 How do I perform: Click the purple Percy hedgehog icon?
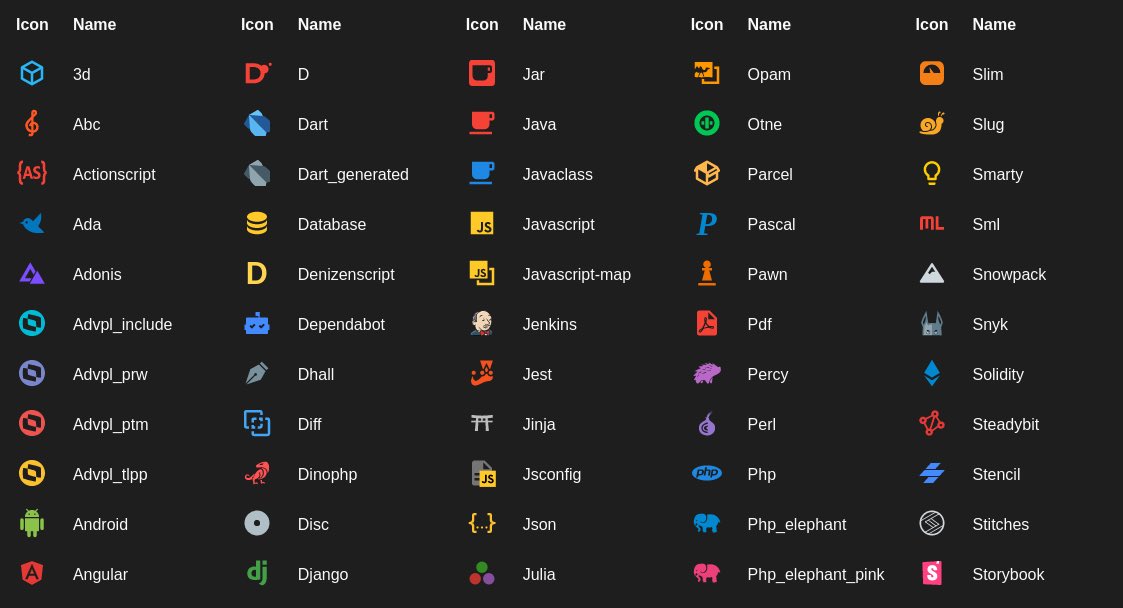click(x=707, y=373)
